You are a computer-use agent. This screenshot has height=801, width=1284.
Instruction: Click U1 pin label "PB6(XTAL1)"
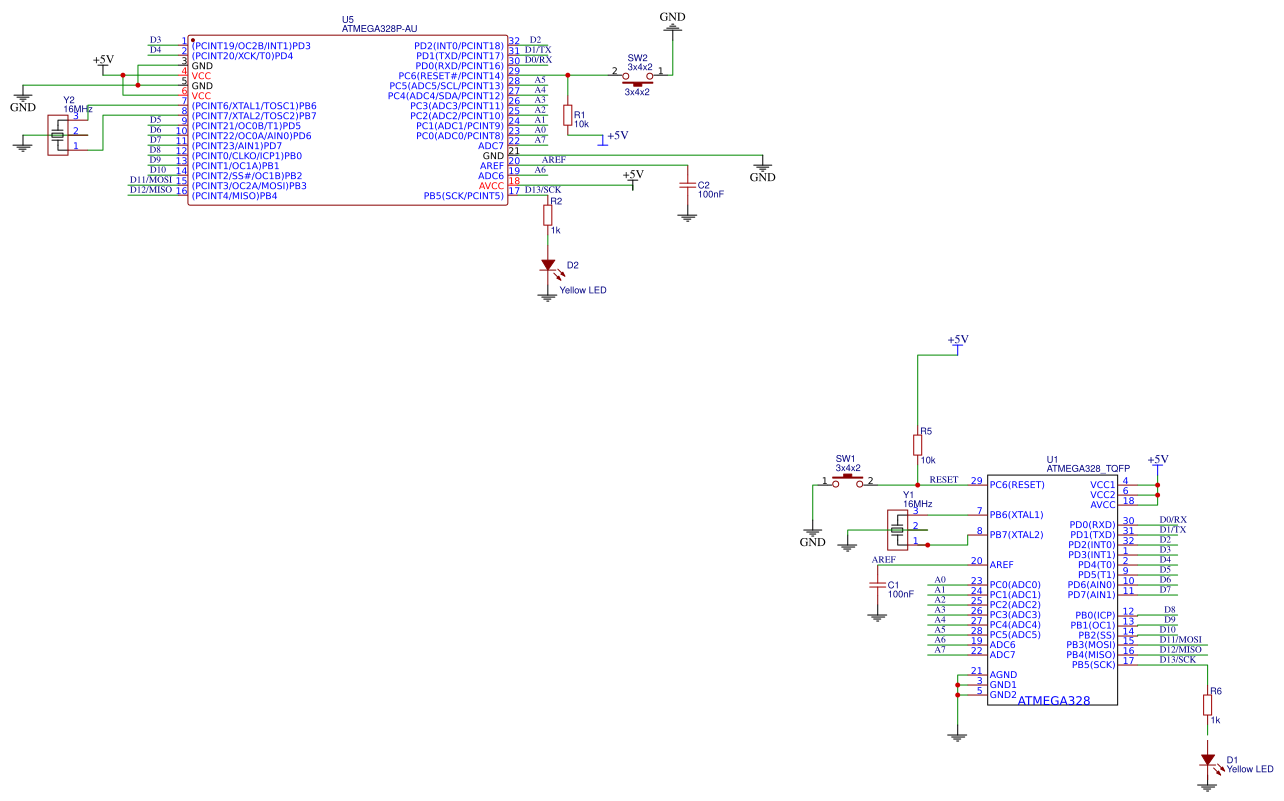click(x=1017, y=515)
